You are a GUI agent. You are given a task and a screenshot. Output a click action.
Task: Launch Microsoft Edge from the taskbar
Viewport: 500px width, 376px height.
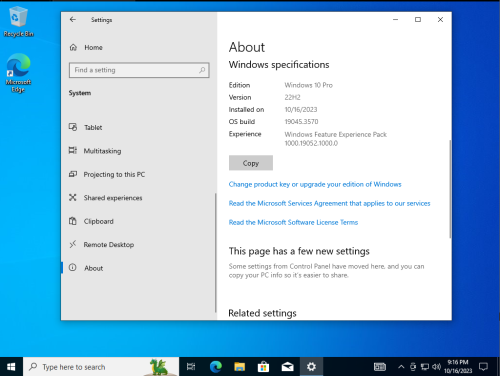point(216,367)
